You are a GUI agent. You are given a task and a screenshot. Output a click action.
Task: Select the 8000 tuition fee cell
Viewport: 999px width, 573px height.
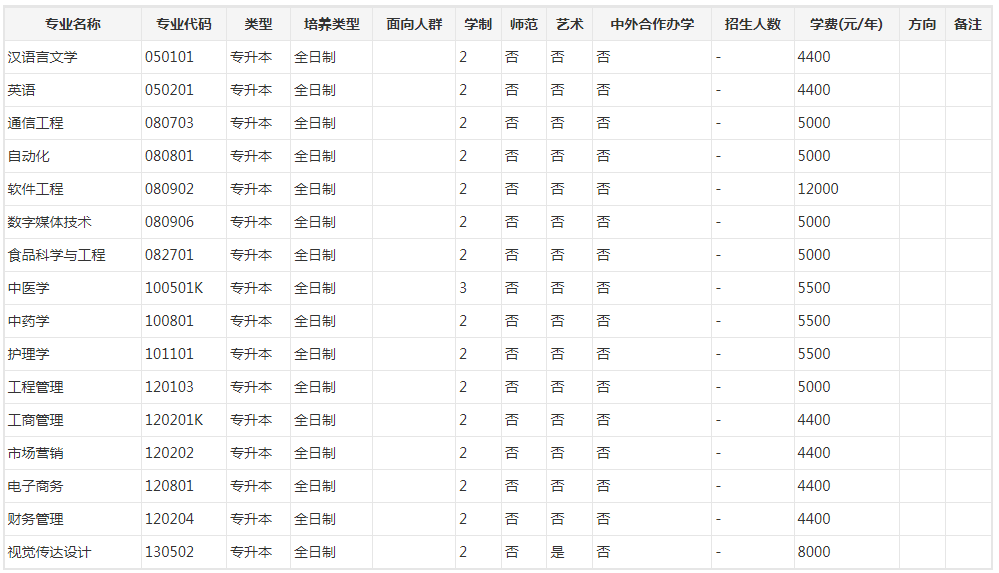[x=814, y=552]
